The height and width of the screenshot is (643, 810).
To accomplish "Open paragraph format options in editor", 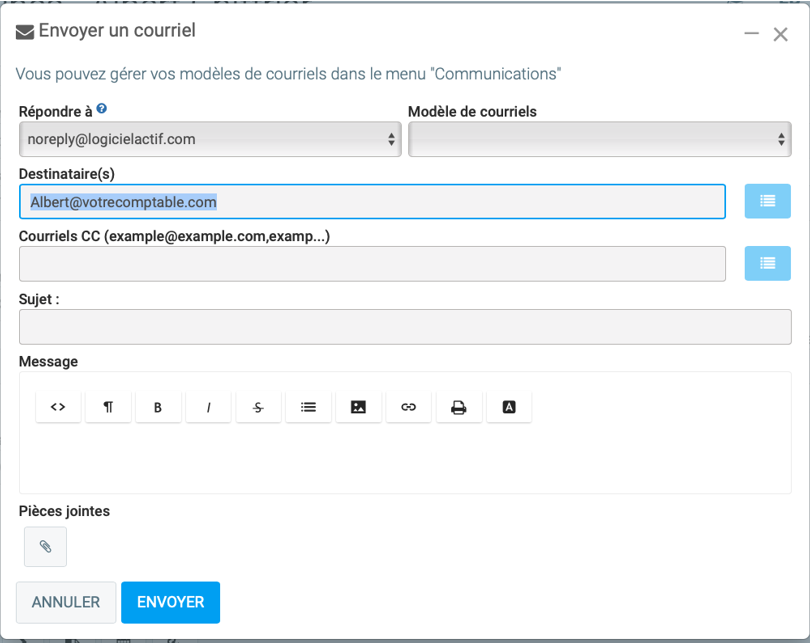I will 108,407.
